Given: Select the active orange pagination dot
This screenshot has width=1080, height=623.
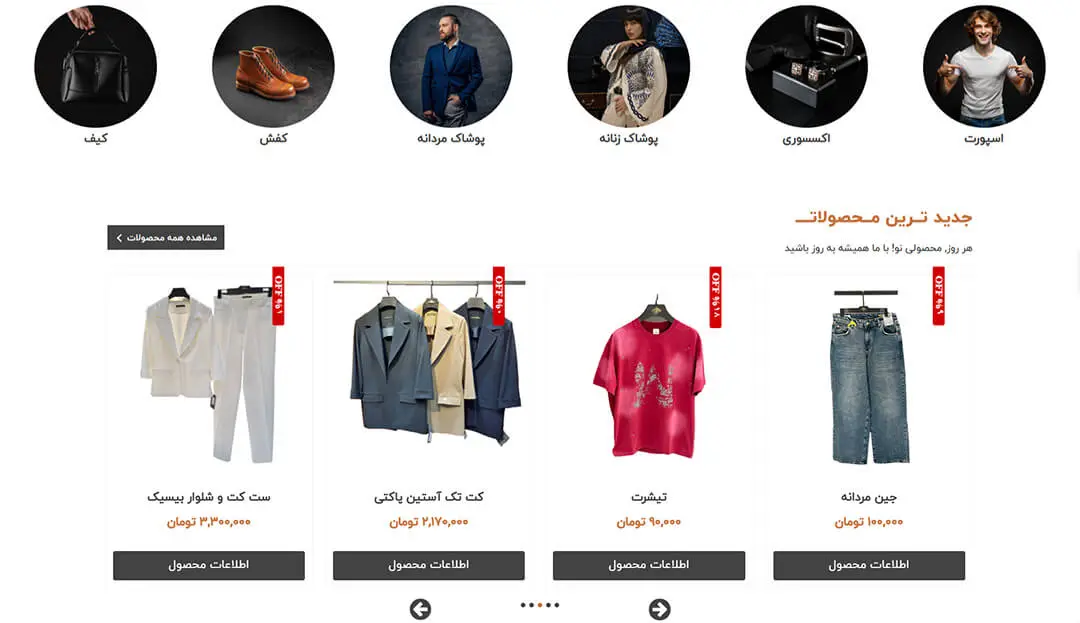Looking at the screenshot, I should pos(540,605).
